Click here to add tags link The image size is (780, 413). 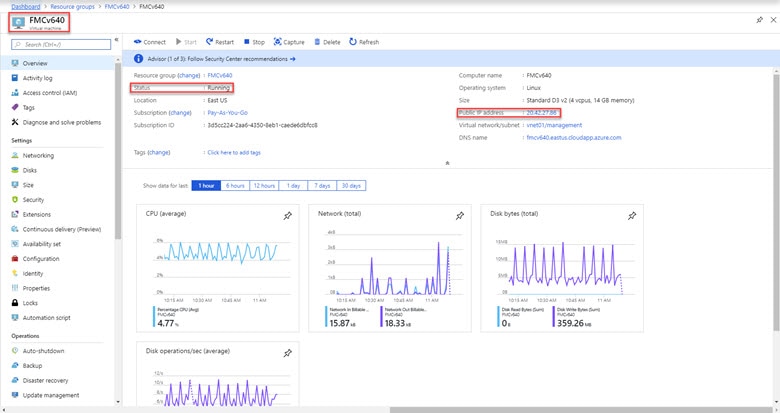(x=233, y=152)
